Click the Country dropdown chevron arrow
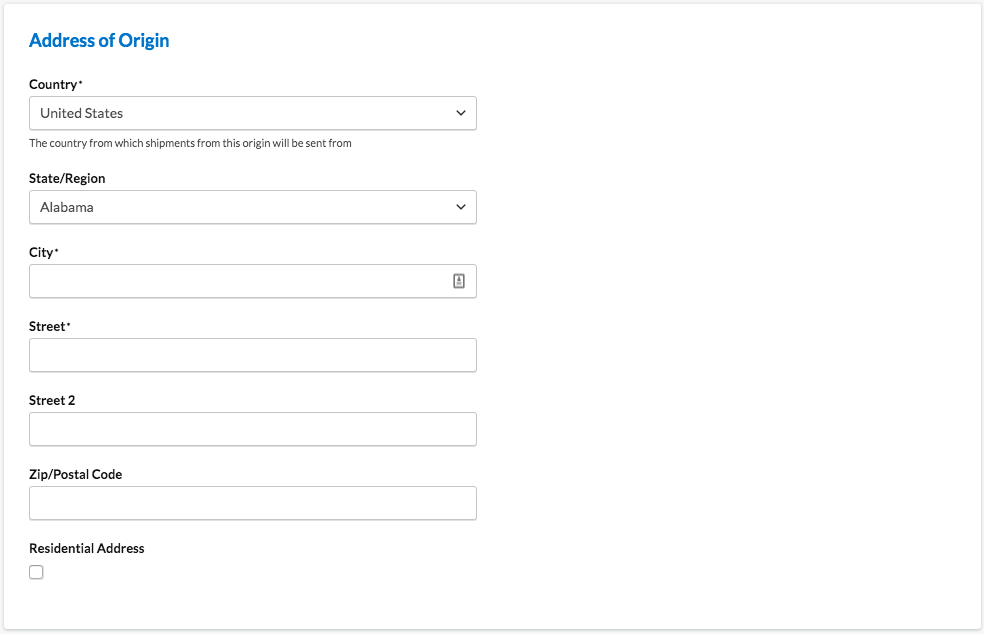Image resolution: width=984 pixels, height=634 pixels. 461,113
